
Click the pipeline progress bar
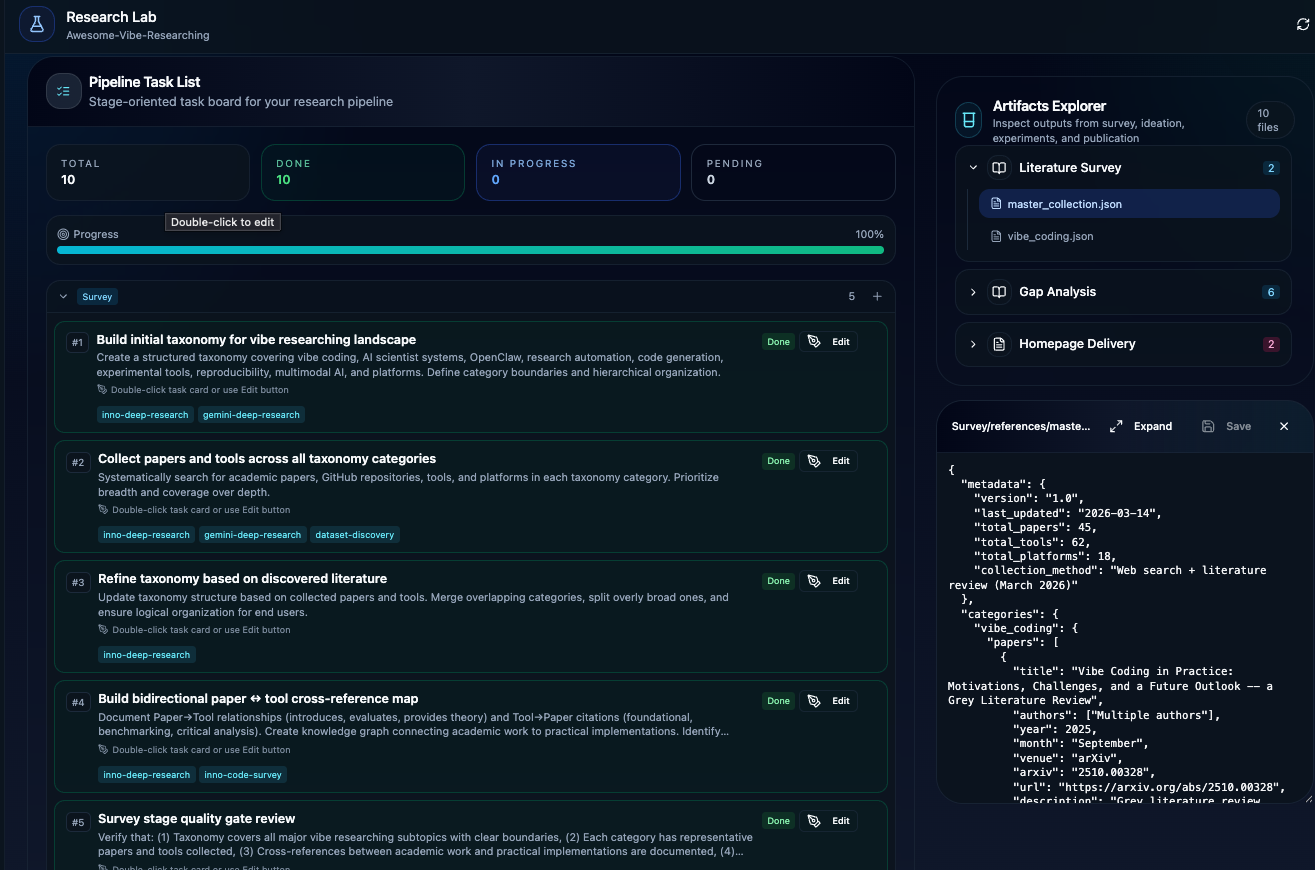tap(470, 250)
